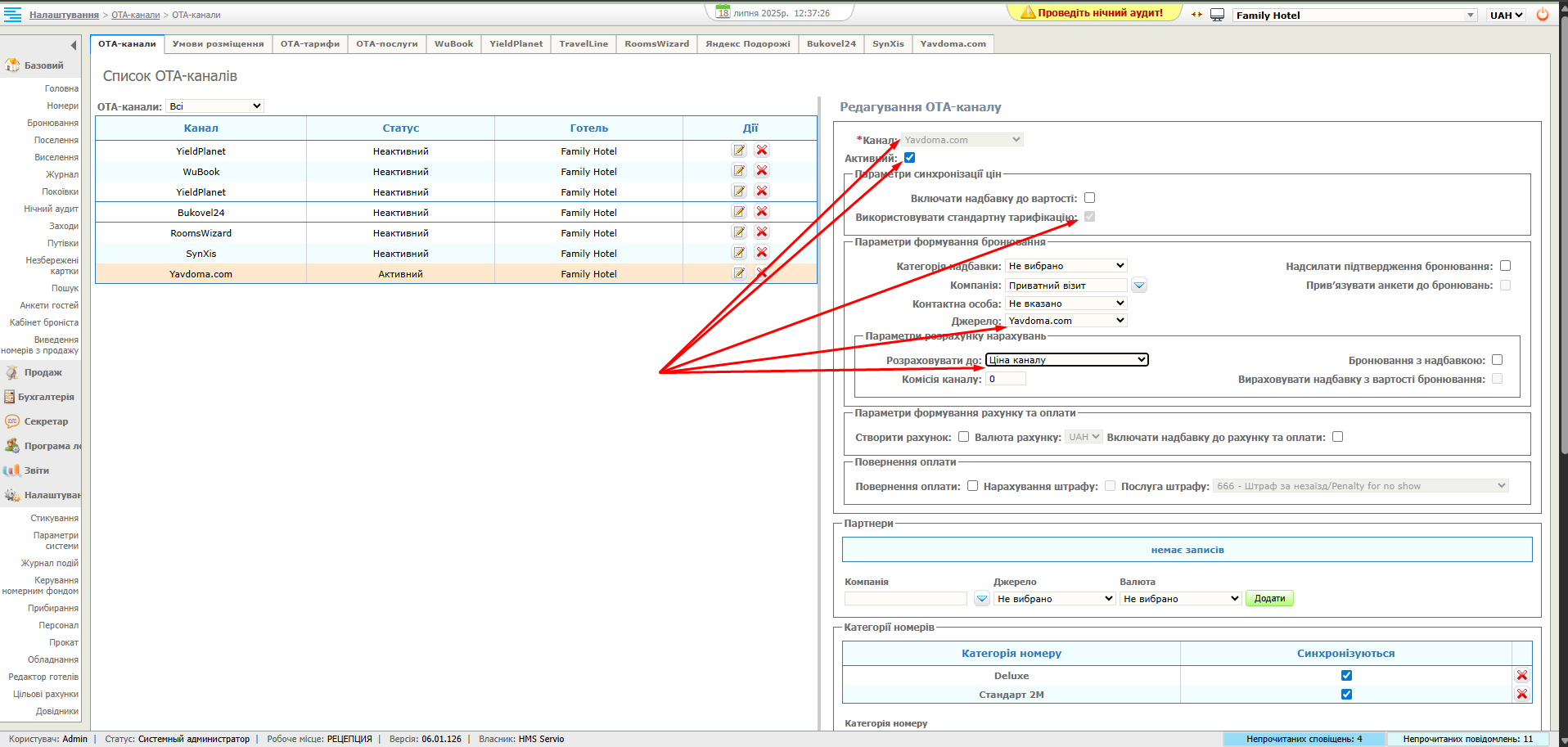Open the TravelLine tab

583,44
